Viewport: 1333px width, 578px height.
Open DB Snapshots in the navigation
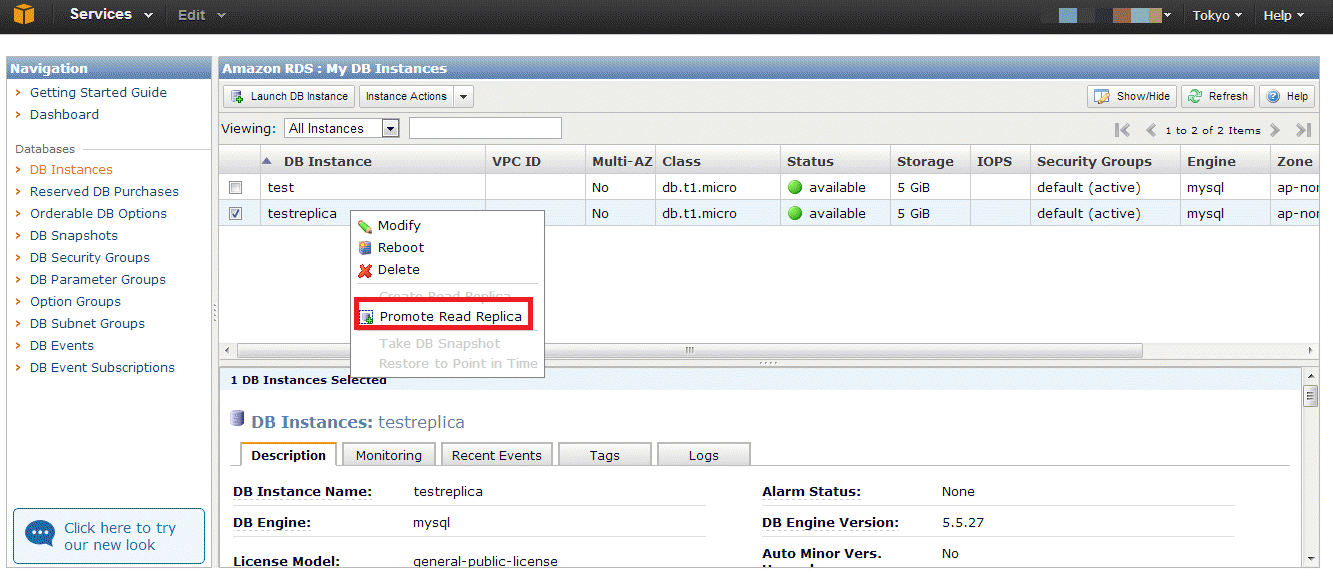point(74,235)
